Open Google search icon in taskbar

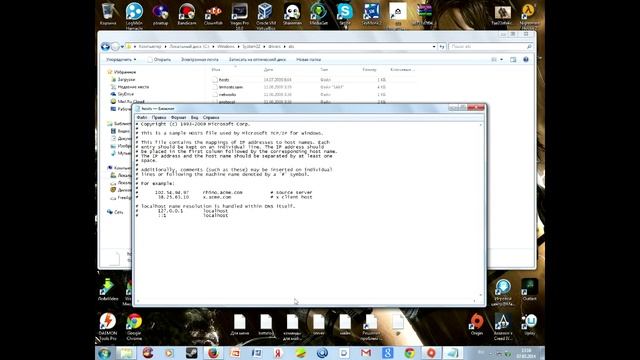387,353
